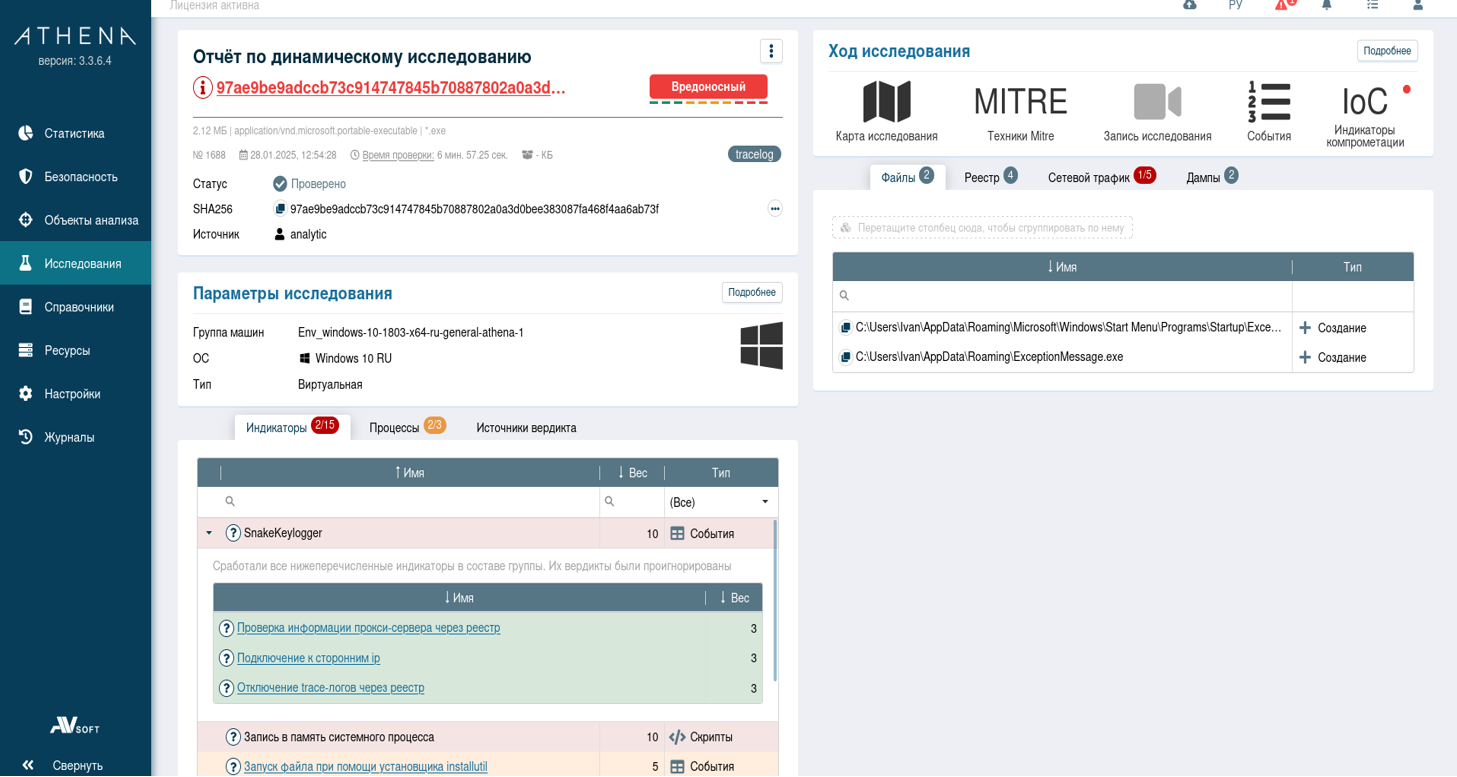Click the indicators list vertical scrollbar
Viewport: 1457px width, 777px height.
[x=775, y=600]
